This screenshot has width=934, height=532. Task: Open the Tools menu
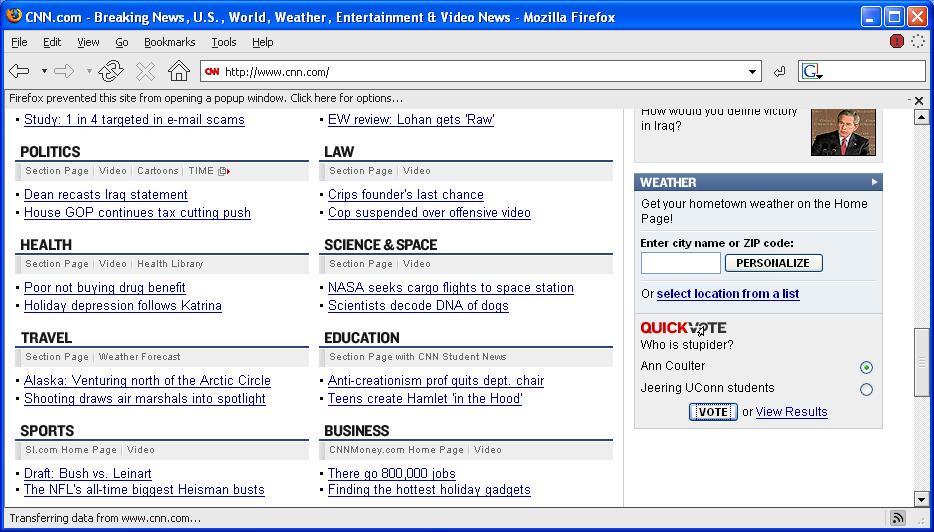[223, 42]
